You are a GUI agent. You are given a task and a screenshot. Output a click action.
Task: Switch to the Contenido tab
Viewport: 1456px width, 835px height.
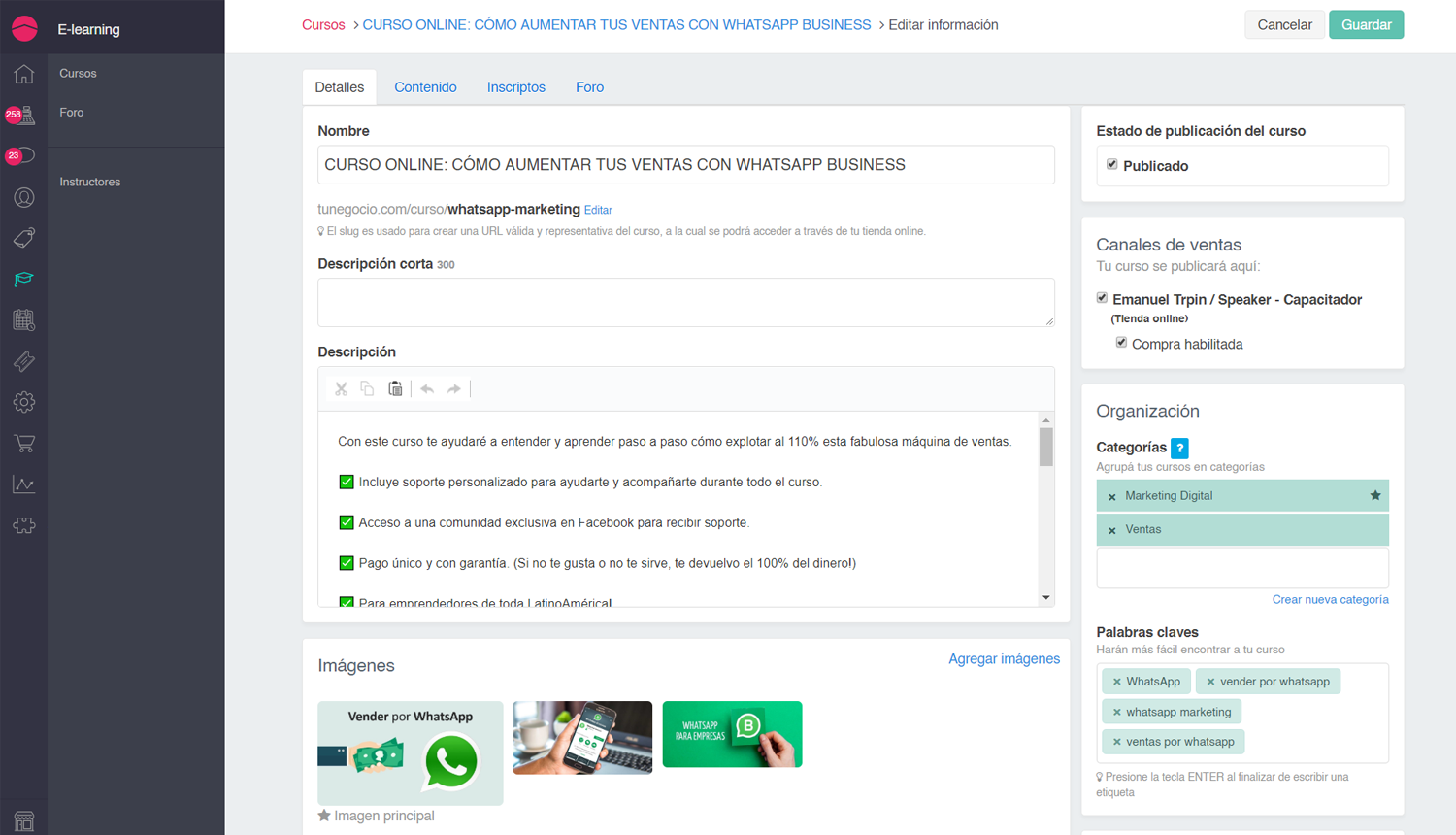click(425, 87)
